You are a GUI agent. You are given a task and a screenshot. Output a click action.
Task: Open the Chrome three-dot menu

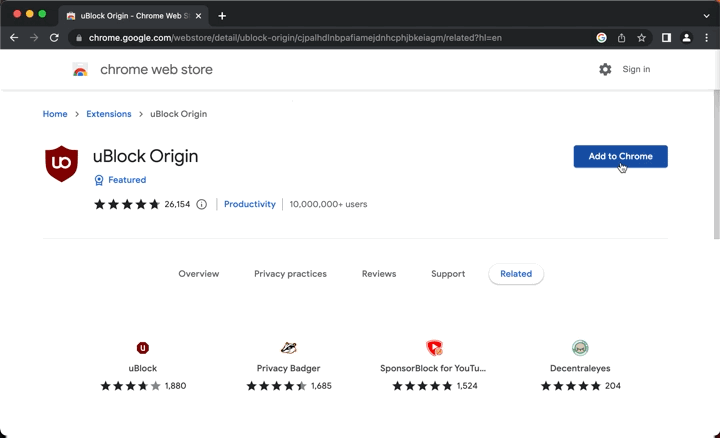pos(706,38)
